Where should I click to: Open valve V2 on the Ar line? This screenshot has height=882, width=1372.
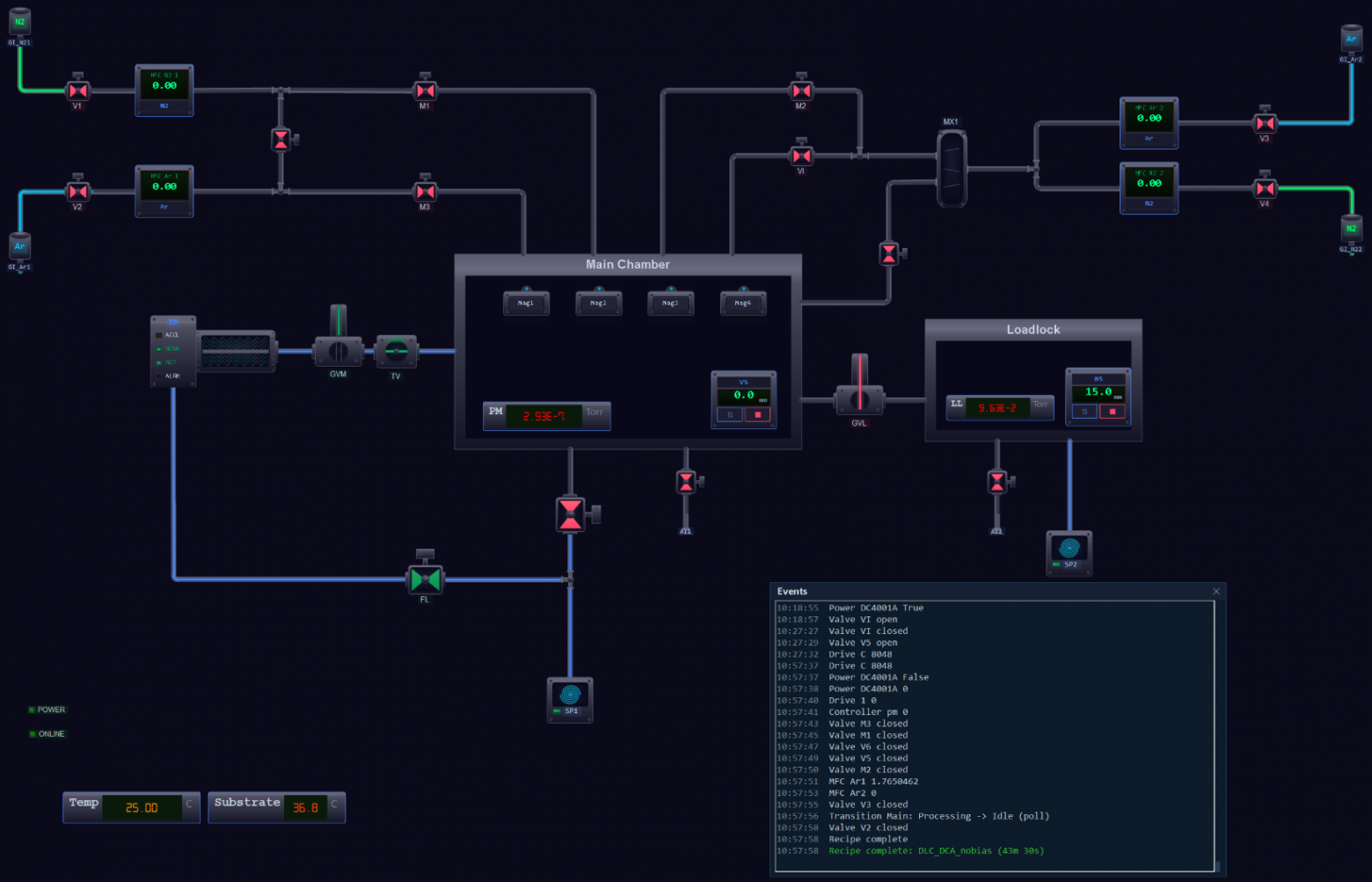click(77, 191)
